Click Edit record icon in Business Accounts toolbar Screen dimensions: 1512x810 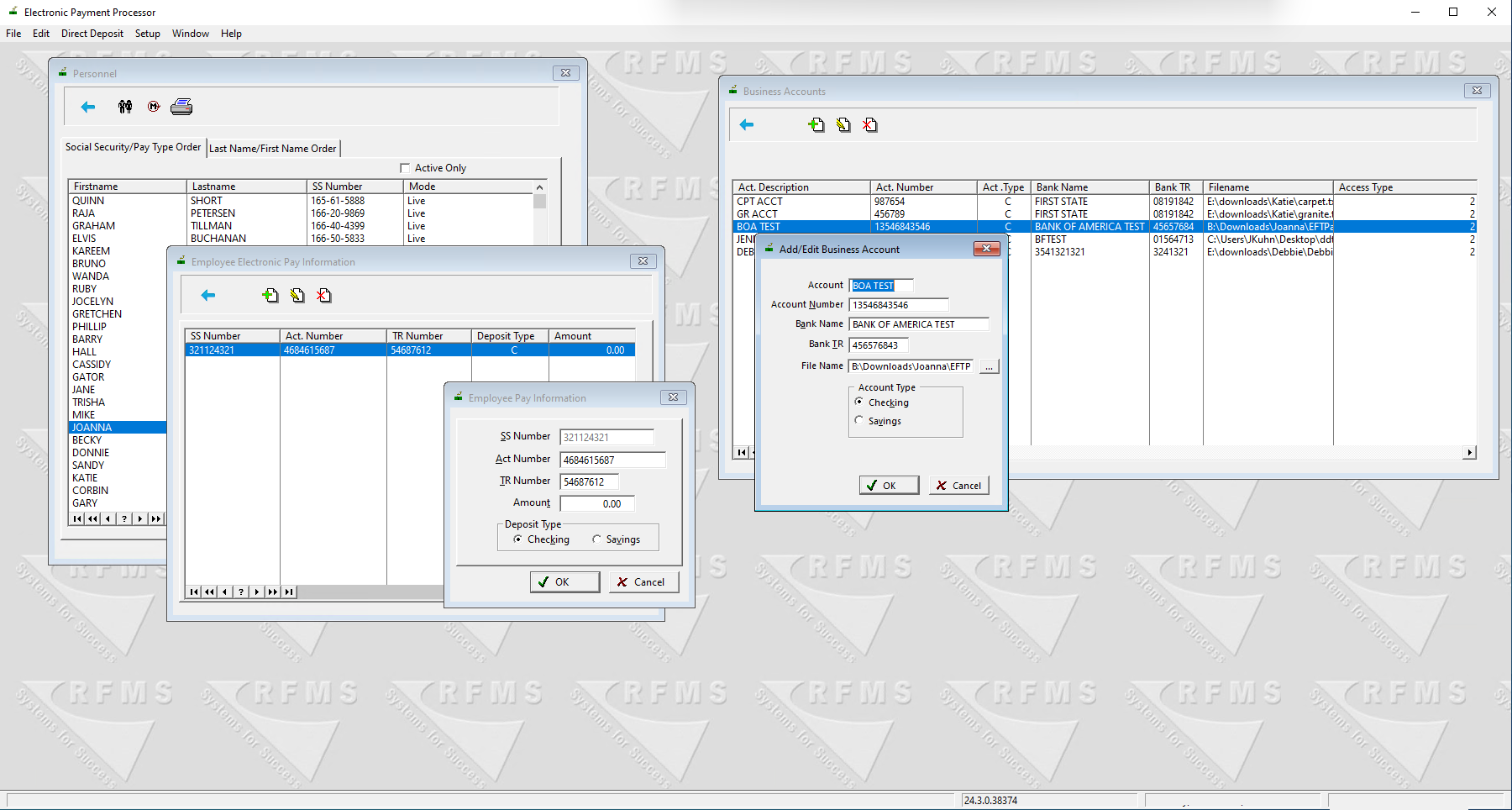843,124
